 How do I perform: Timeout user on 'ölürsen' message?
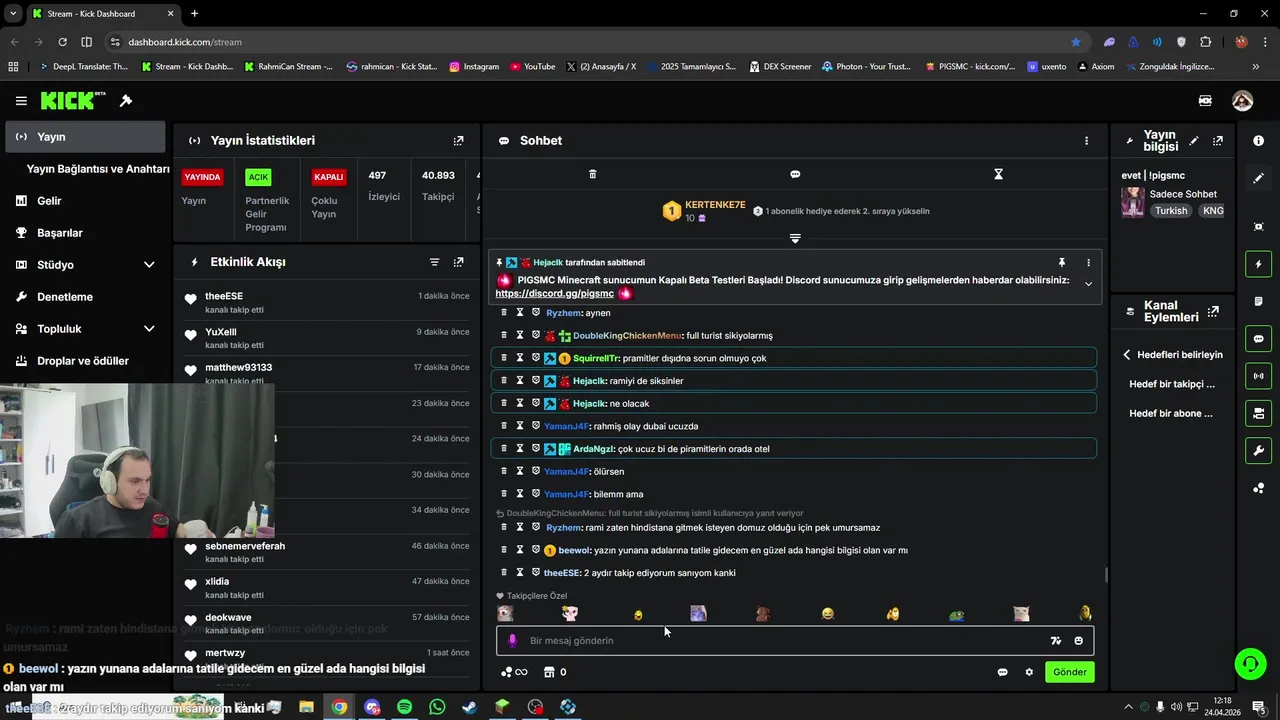tap(520, 471)
